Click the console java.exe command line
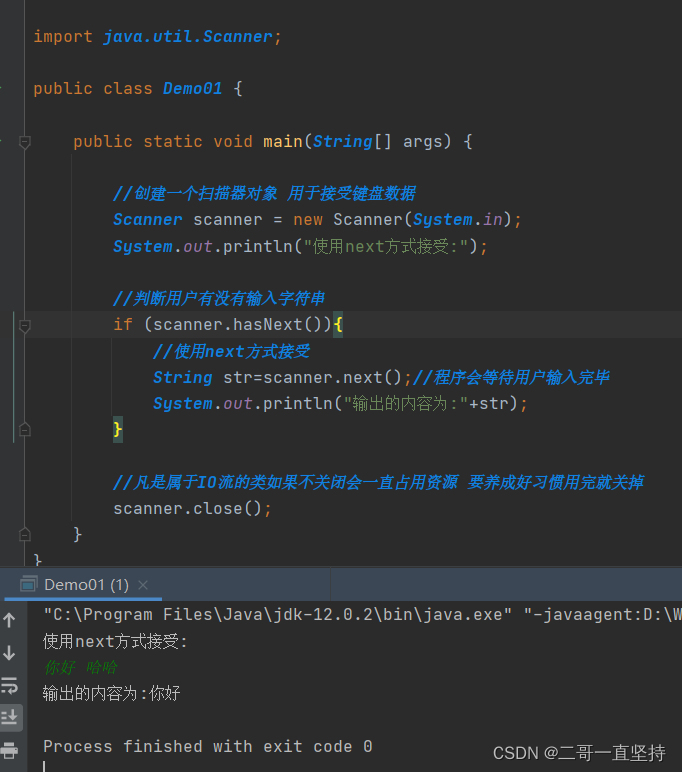Screen dimensions: 682x772 coord(362,614)
